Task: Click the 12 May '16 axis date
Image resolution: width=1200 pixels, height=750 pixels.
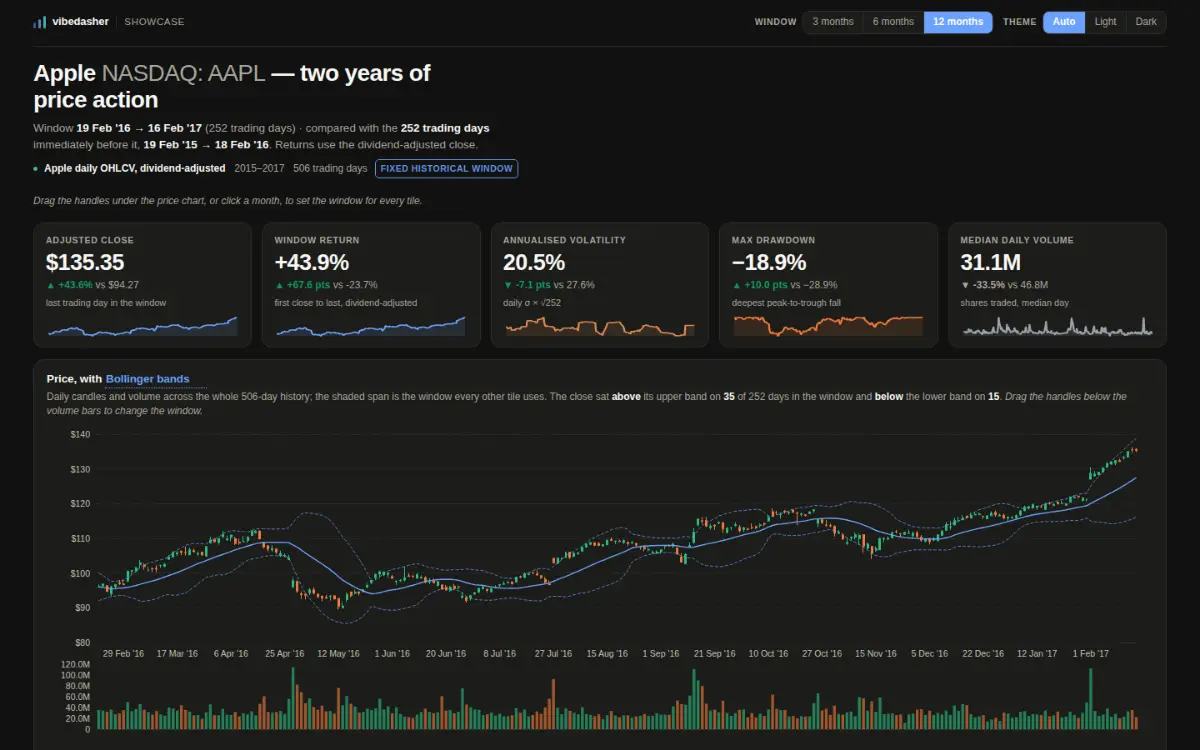Action: click(x=338, y=653)
